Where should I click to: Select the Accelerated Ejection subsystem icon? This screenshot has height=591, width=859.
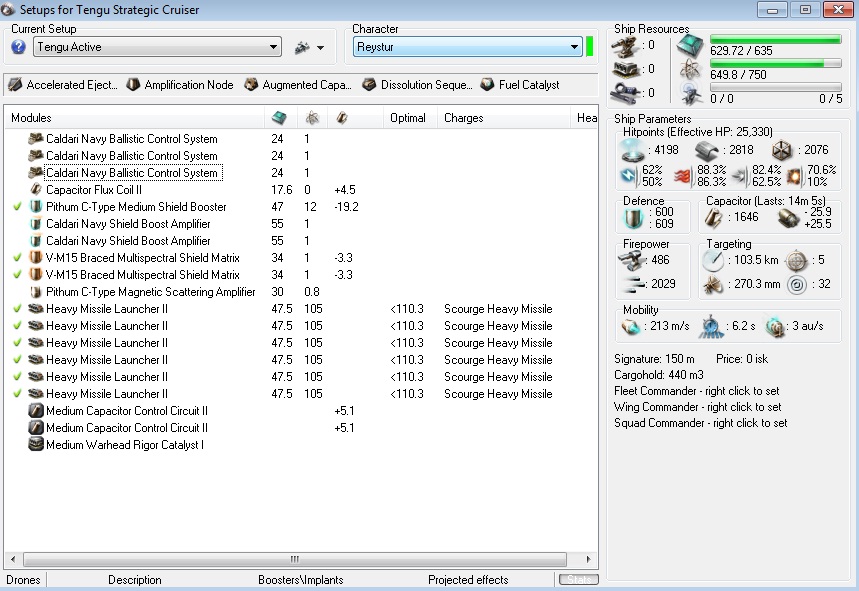pos(15,85)
